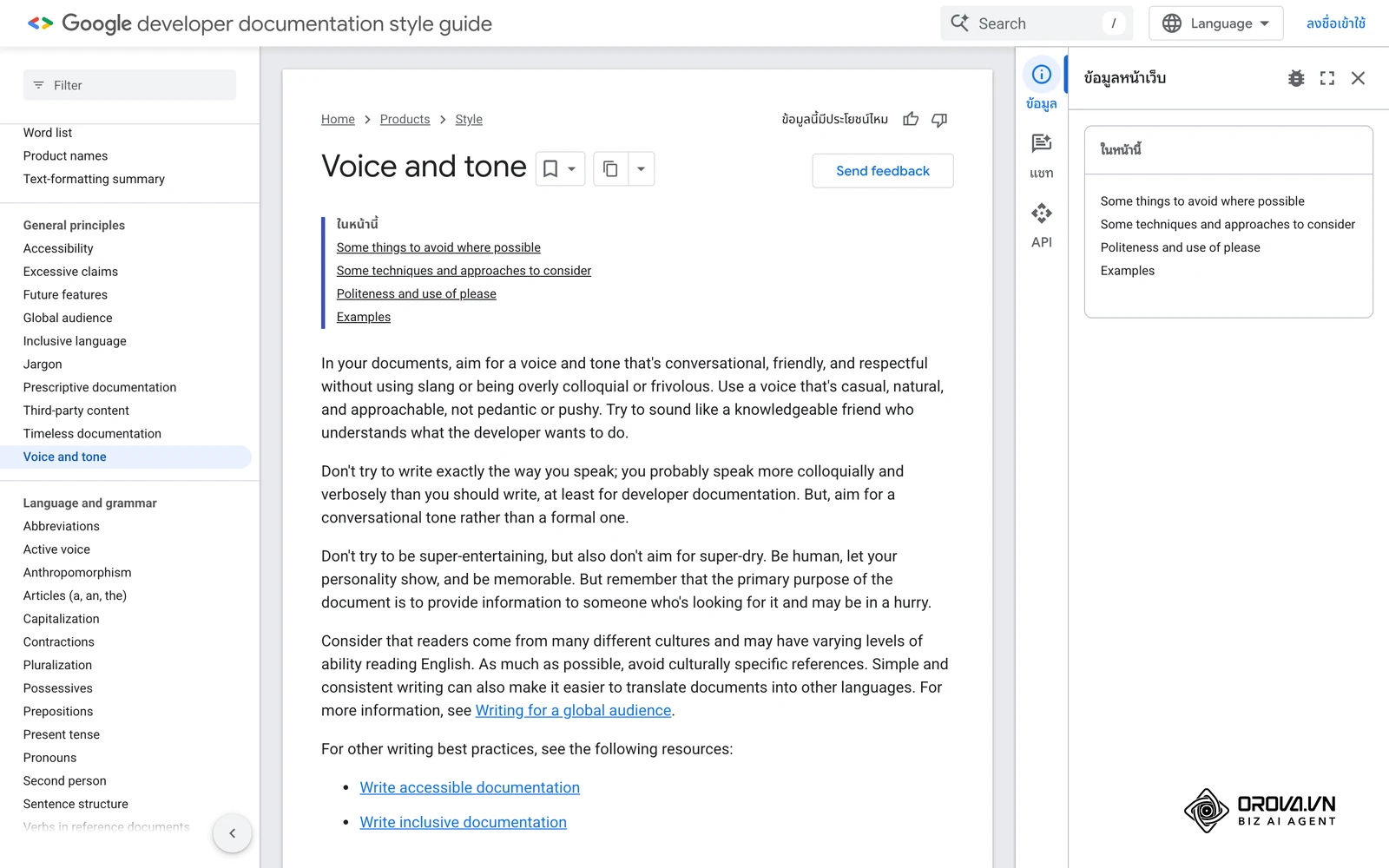The width and height of the screenshot is (1389, 868).
Task: Expand side panel to fullscreen
Action: (x=1327, y=78)
